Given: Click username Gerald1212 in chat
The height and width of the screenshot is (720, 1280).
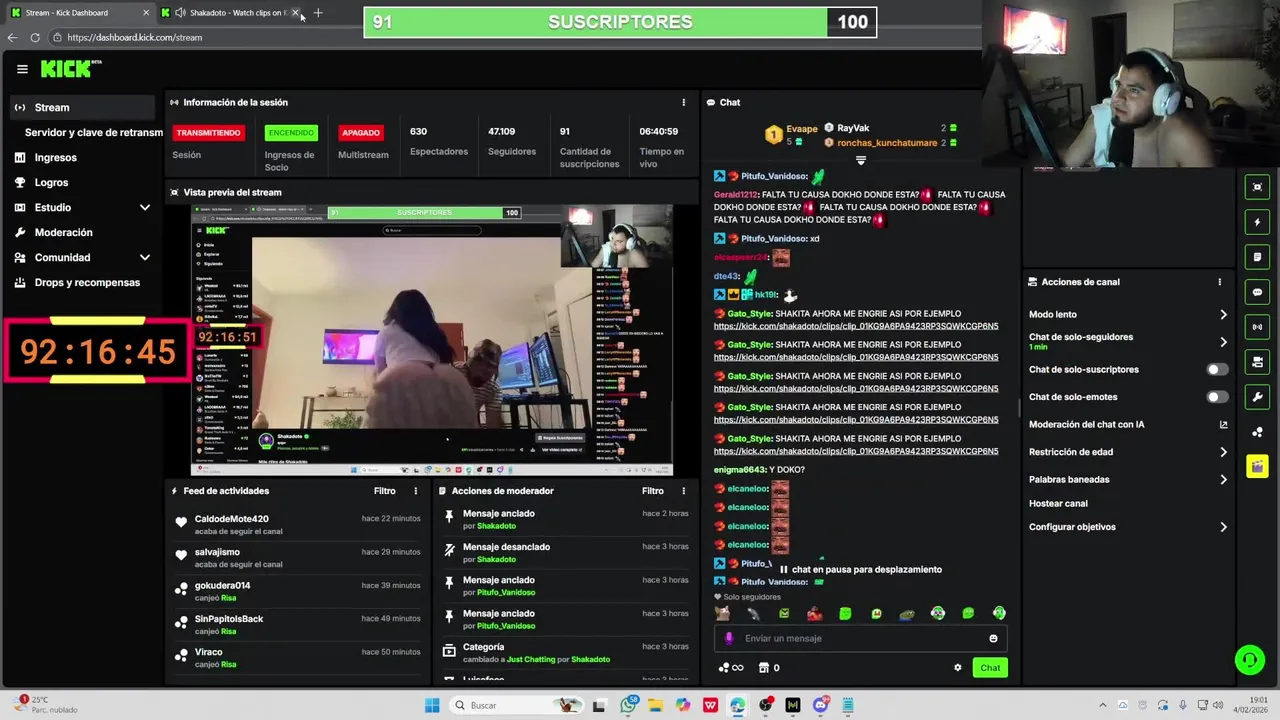Looking at the screenshot, I should pos(736,195).
